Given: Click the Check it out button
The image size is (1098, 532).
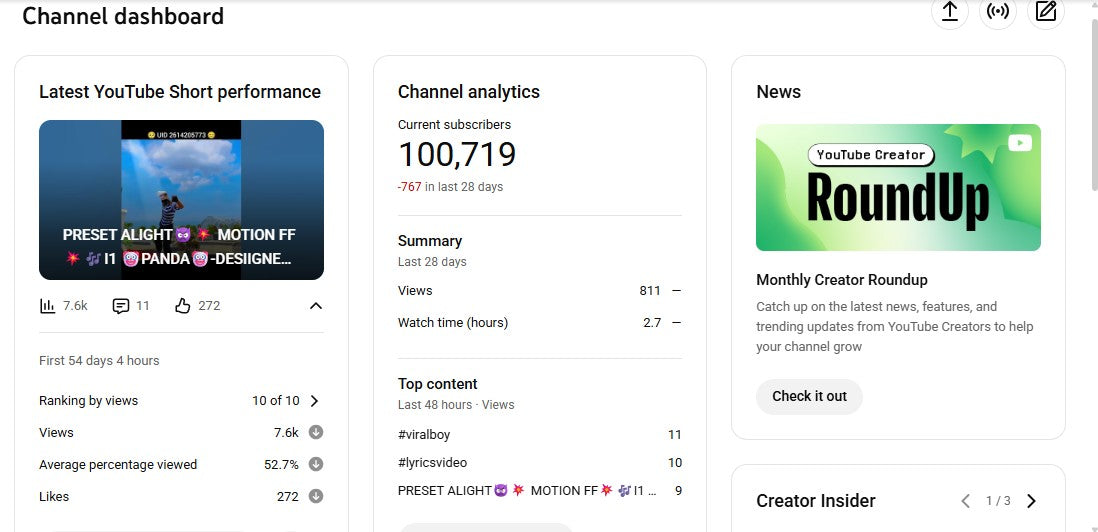Looking at the screenshot, I should click(809, 396).
